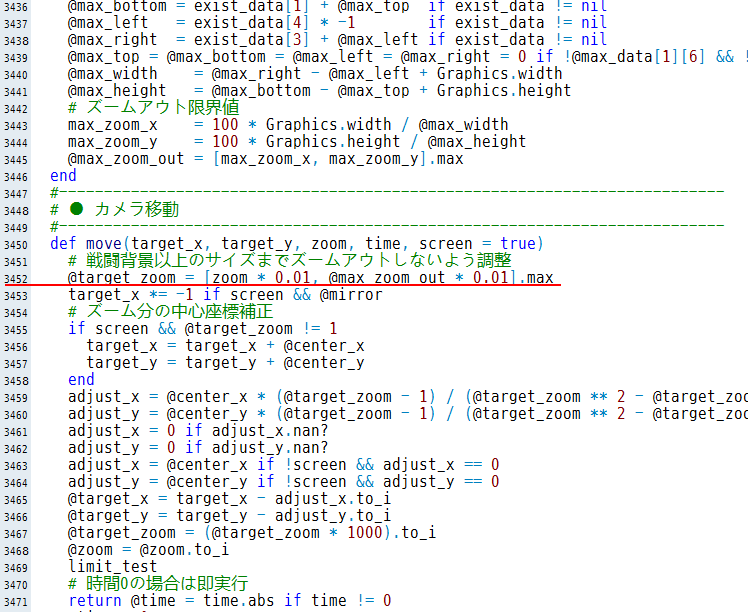Click 'limit_test' call on line 3469
Image resolution: width=748 pixels, height=612 pixels.
(x=113, y=567)
